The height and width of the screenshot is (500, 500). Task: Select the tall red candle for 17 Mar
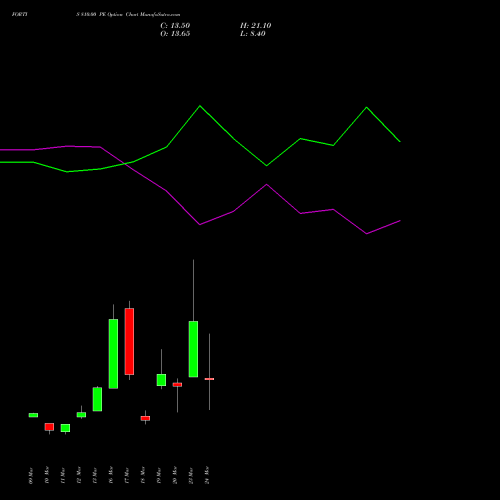tap(129, 341)
